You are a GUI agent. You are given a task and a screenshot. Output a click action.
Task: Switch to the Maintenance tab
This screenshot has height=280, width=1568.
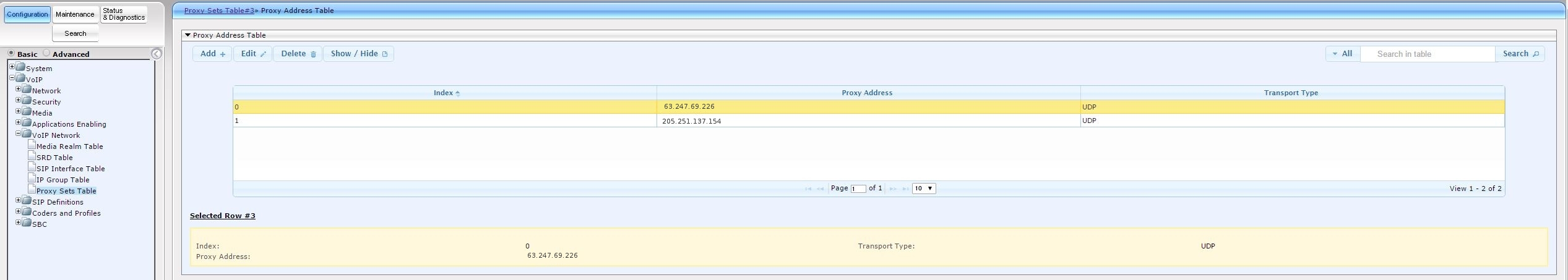click(75, 14)
